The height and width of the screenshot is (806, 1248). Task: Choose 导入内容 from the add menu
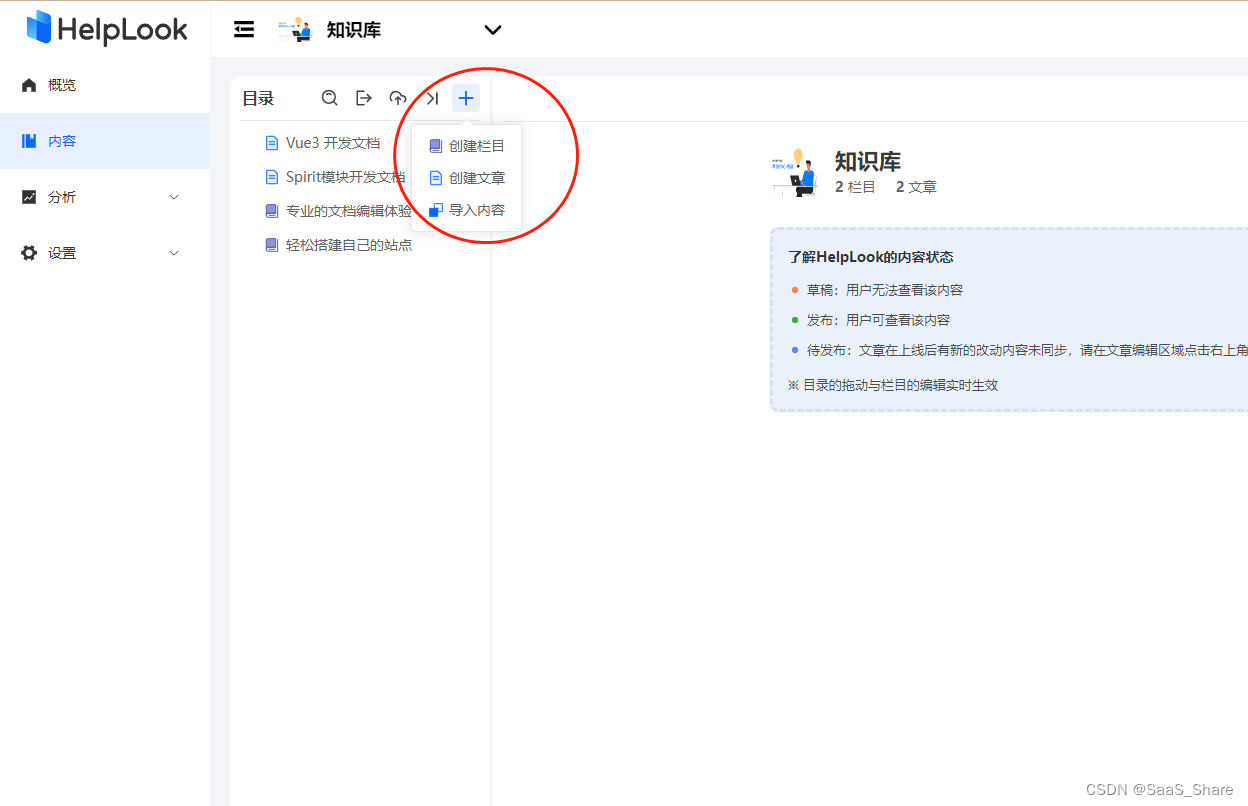click(x=467, y=210)
